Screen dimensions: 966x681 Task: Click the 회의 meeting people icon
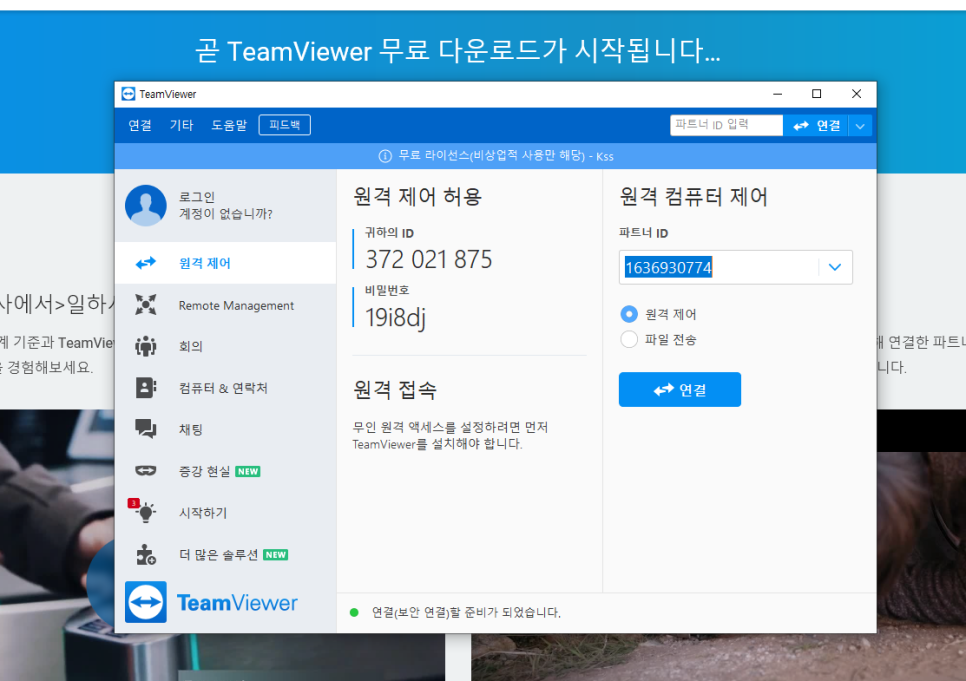(146, 346)
